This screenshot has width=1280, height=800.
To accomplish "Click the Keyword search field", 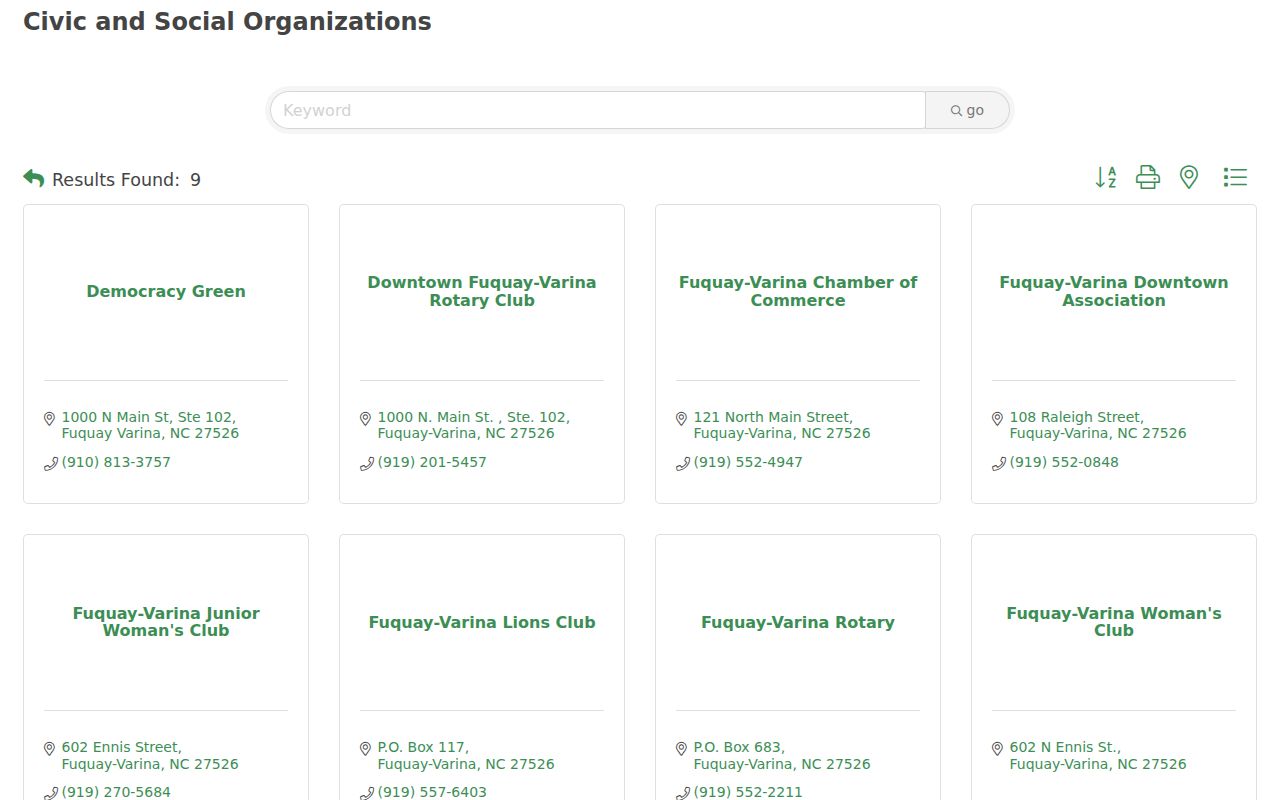I will 597,110.
